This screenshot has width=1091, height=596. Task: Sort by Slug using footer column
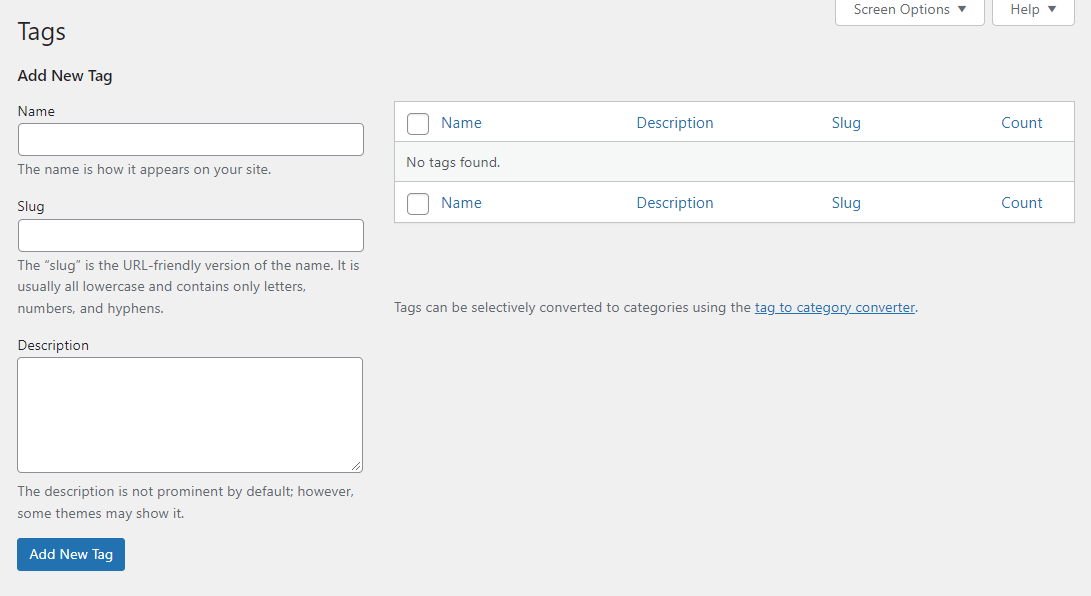(846, 203)
